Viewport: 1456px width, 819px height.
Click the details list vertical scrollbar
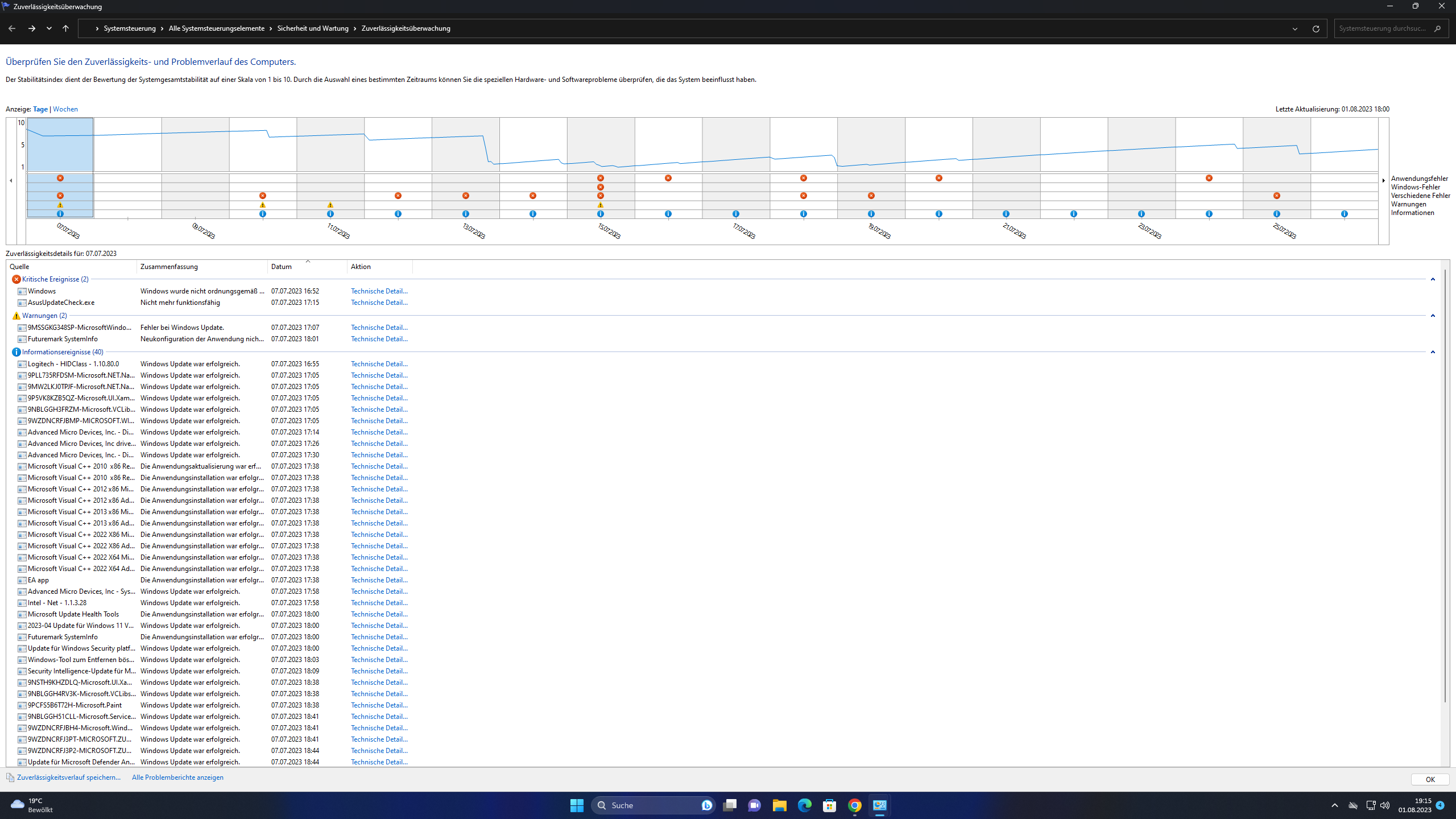tap(1445, 483)
